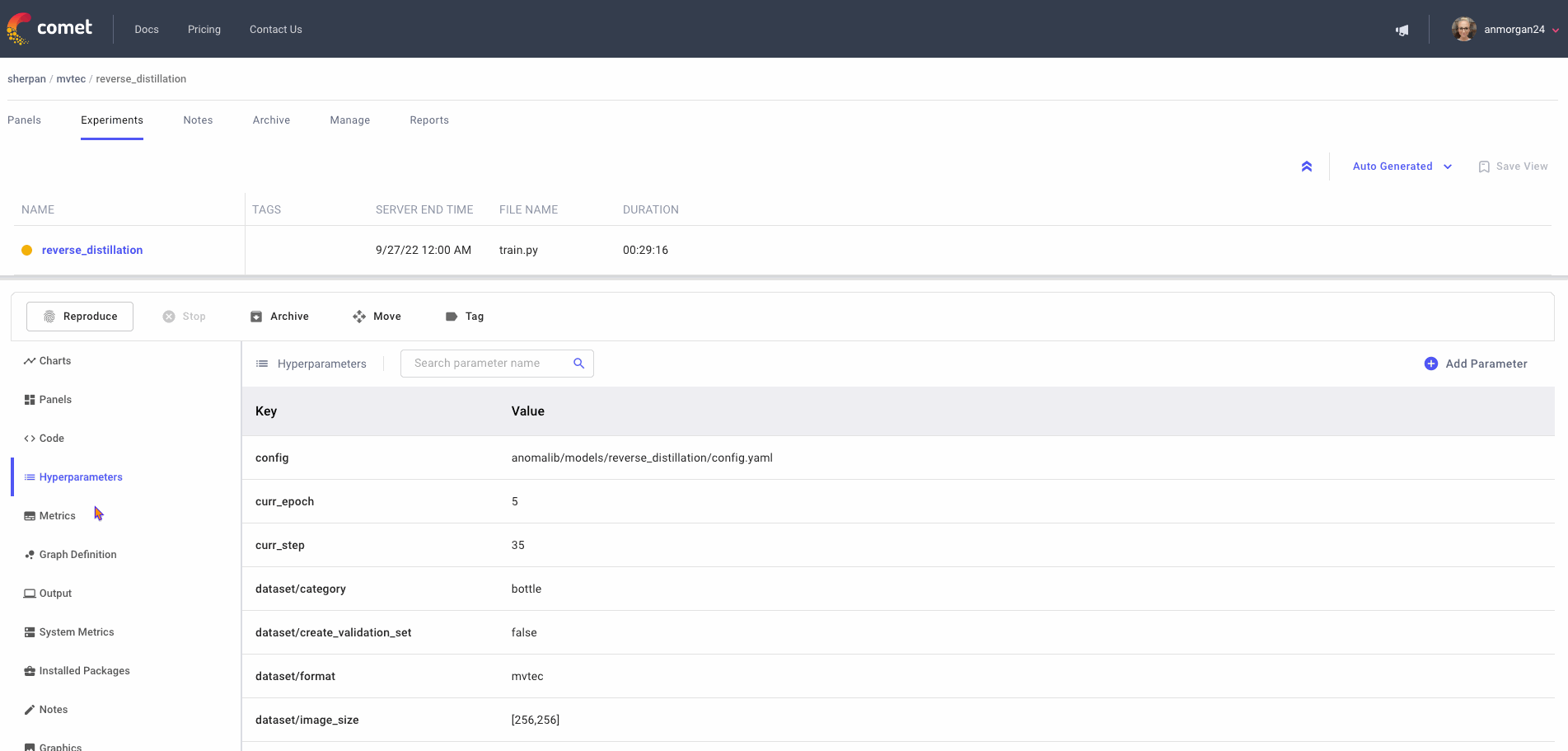This screenshot has height=751, width=1568.
Task: Click the sherpan breadcrumb
Action: [26, 79]
